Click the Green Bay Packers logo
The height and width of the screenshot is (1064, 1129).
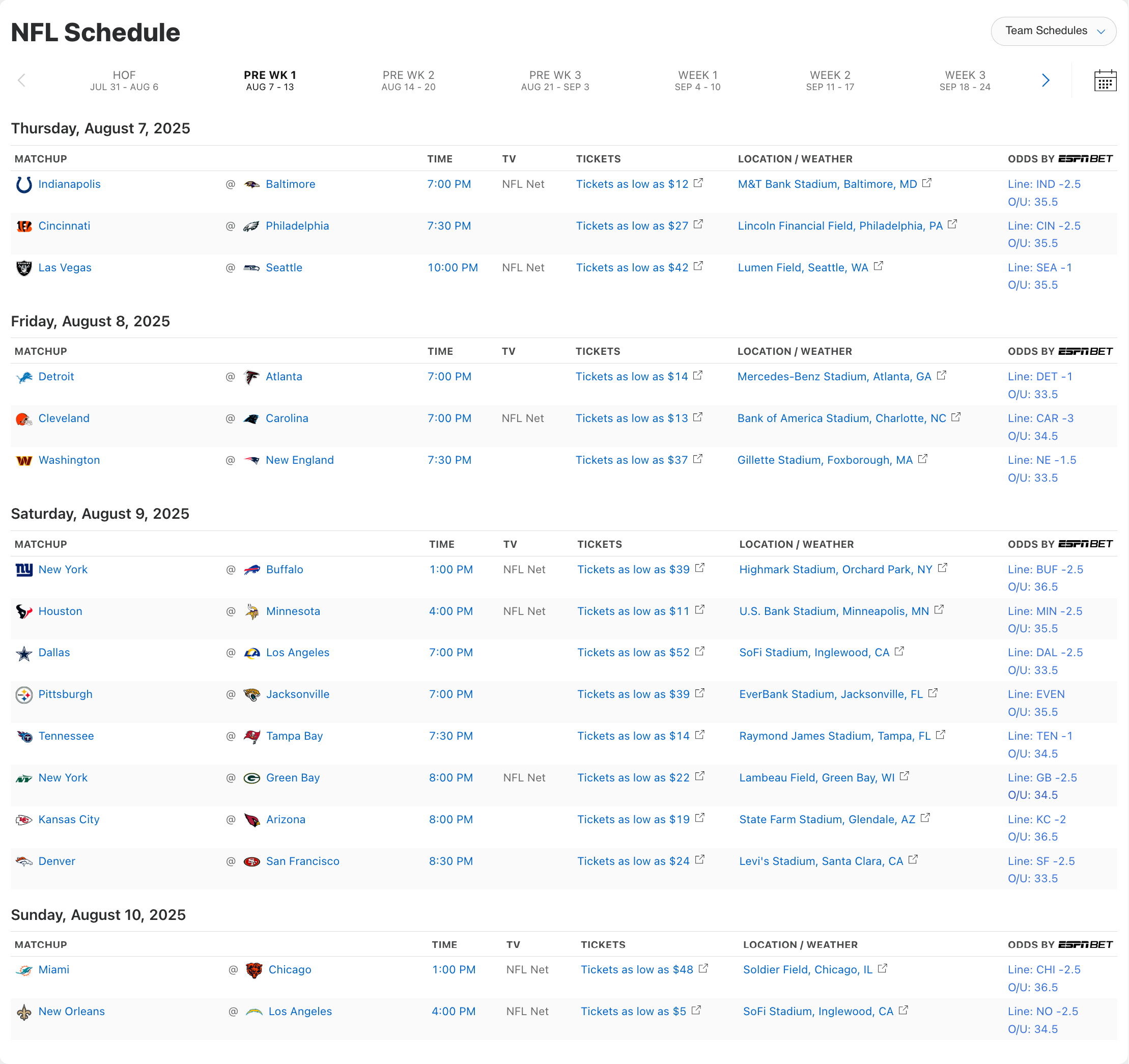click(x=252, y=778)
